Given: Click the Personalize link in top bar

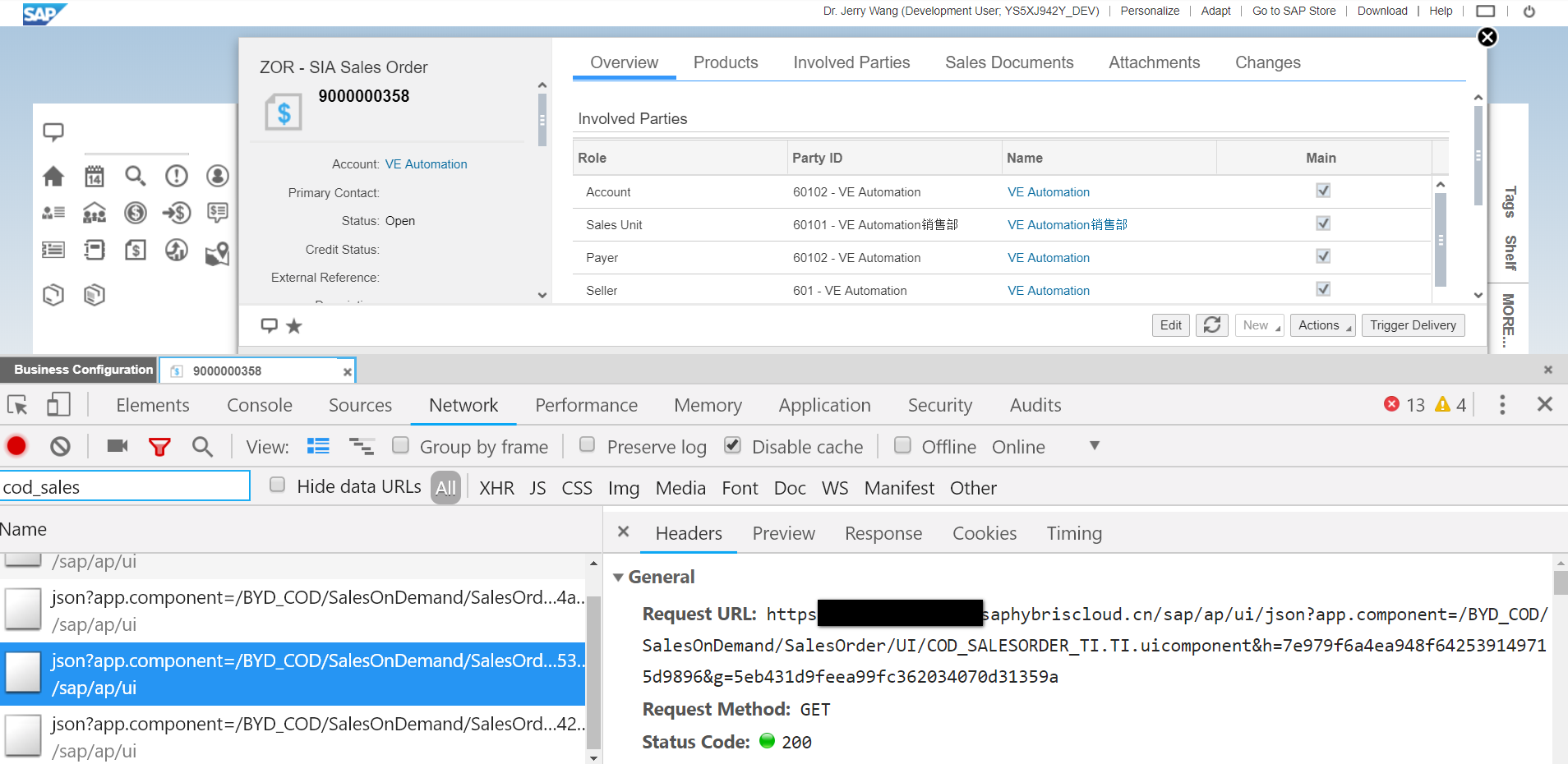Looking at the screenshot, I should (1150, 11).
